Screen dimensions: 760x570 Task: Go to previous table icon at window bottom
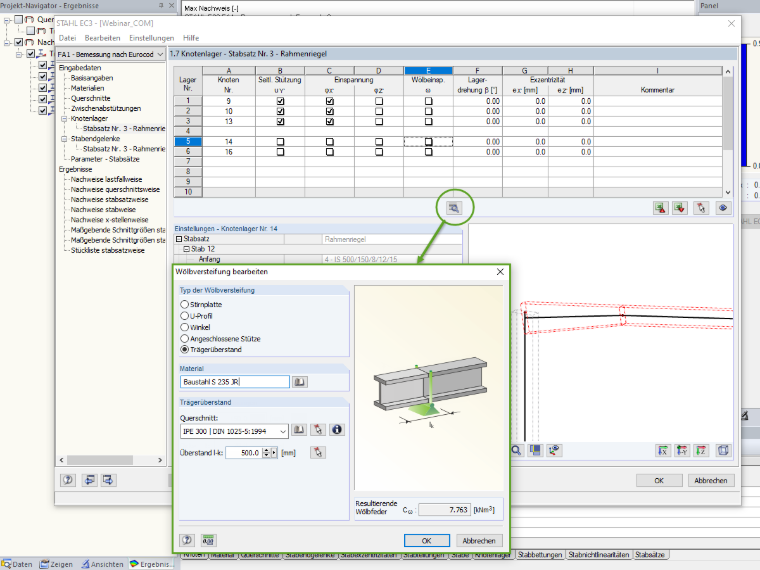pyautogui.click(x=89, y=480)
